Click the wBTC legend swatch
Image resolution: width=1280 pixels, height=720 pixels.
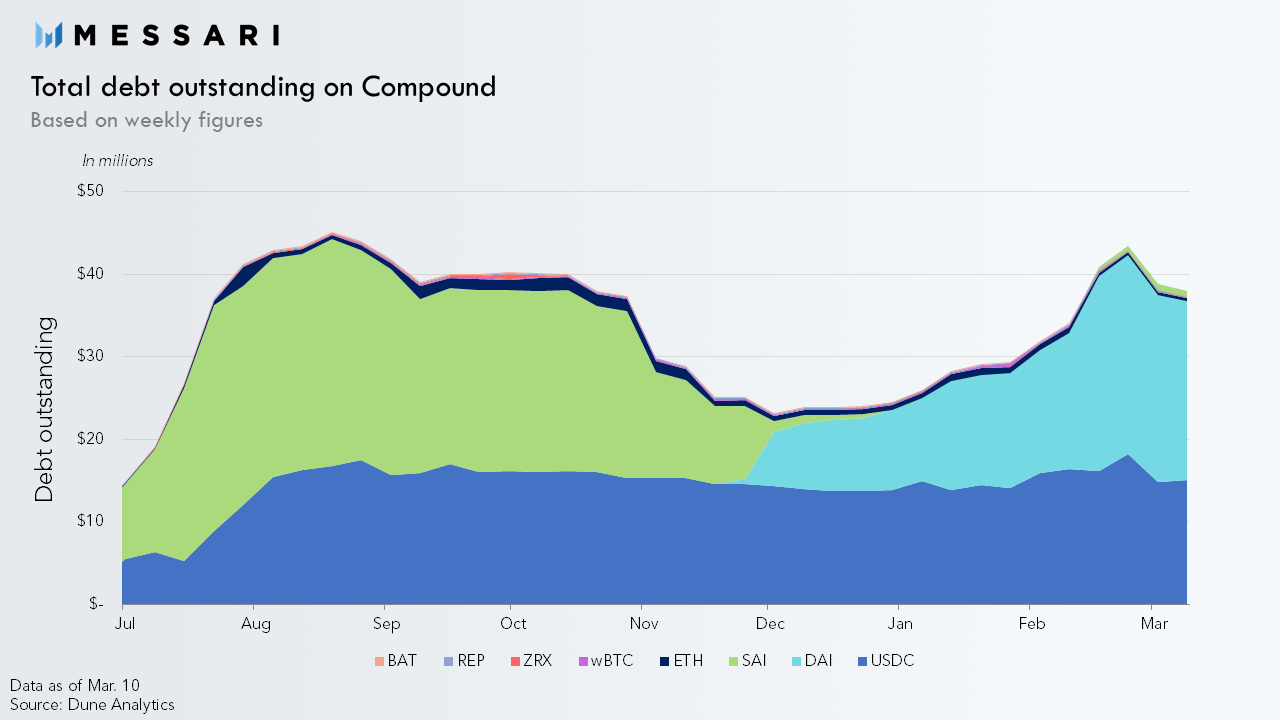tap(582, 661)
